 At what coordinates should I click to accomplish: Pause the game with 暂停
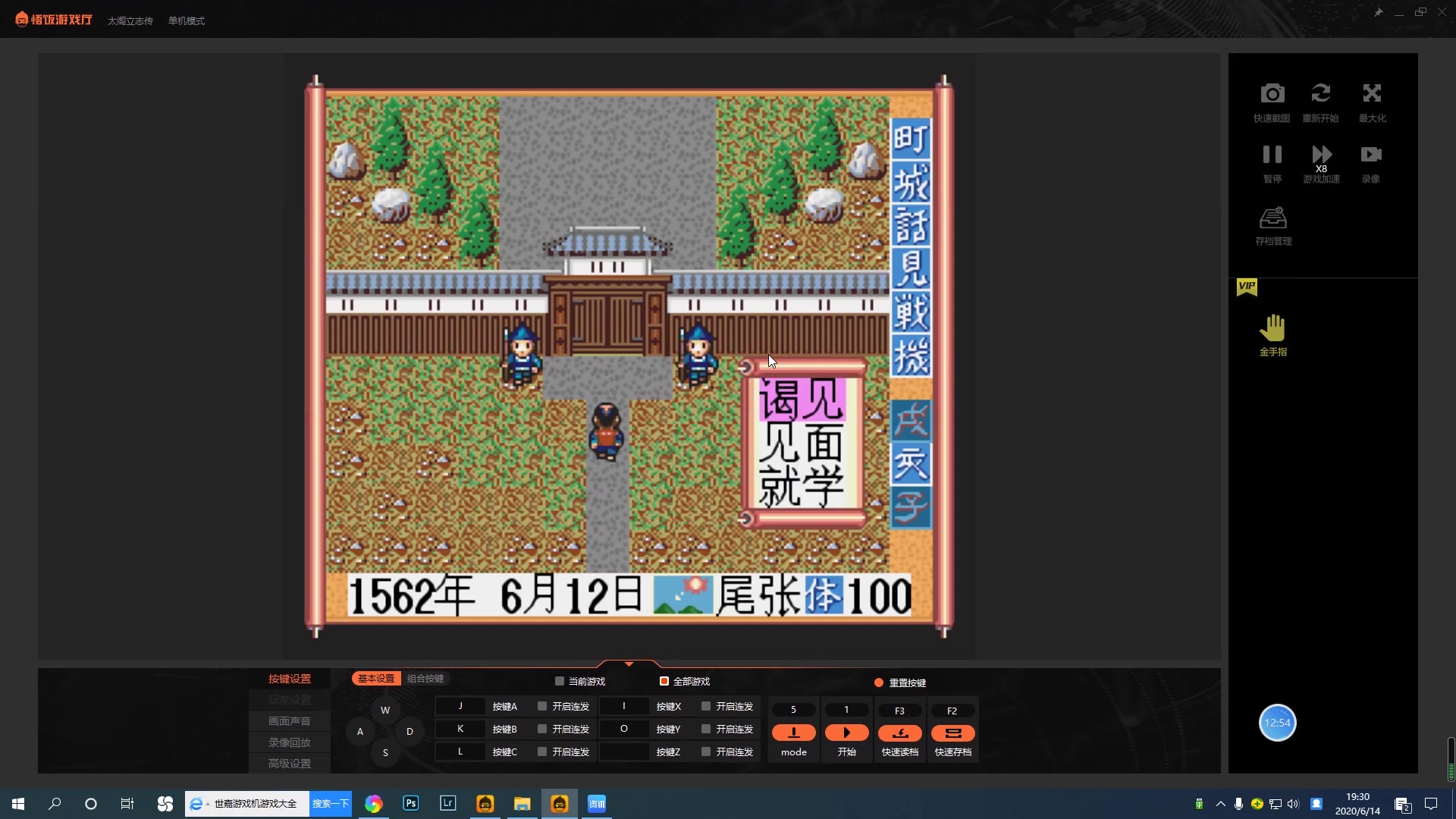(x=1272, y=155)
